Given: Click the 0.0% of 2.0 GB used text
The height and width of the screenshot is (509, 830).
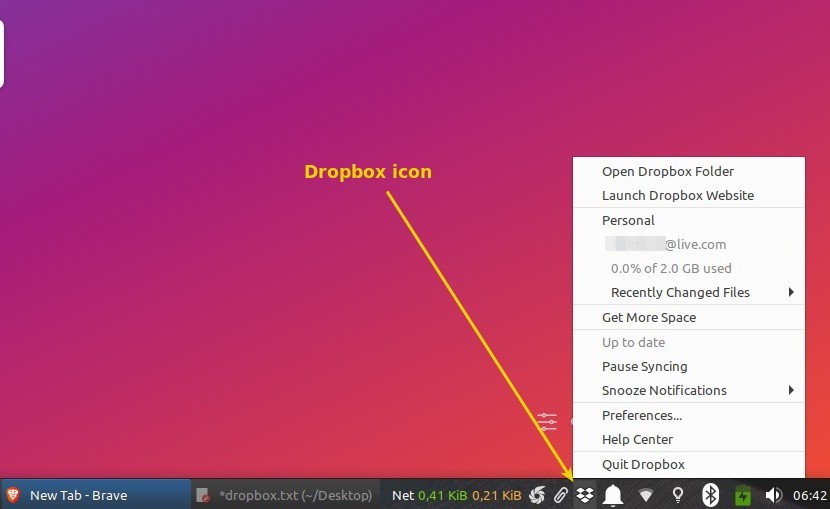Looking at the screenshot, I should [x=671, y=268].
